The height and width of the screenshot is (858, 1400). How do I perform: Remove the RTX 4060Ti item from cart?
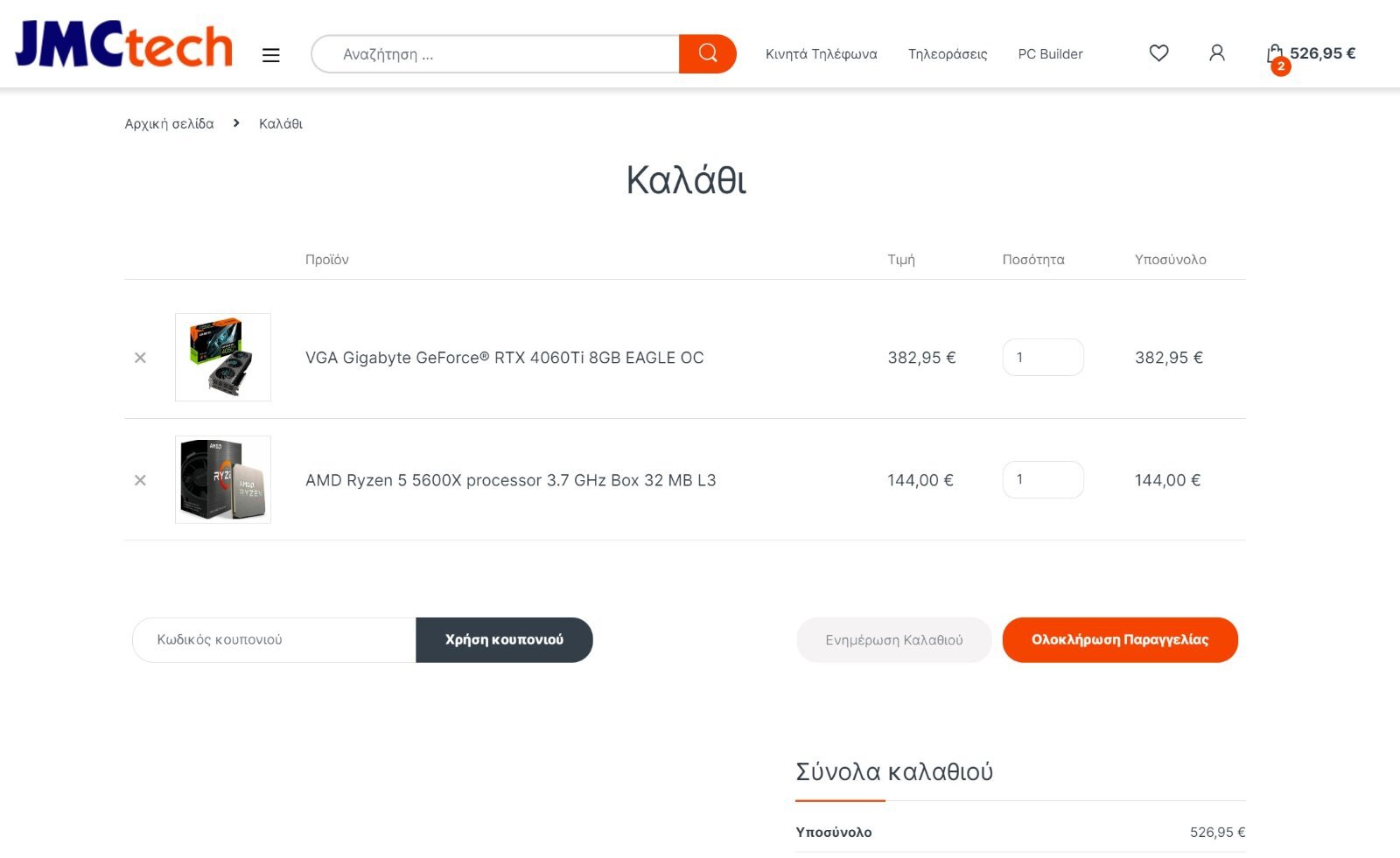coord(140,358)
